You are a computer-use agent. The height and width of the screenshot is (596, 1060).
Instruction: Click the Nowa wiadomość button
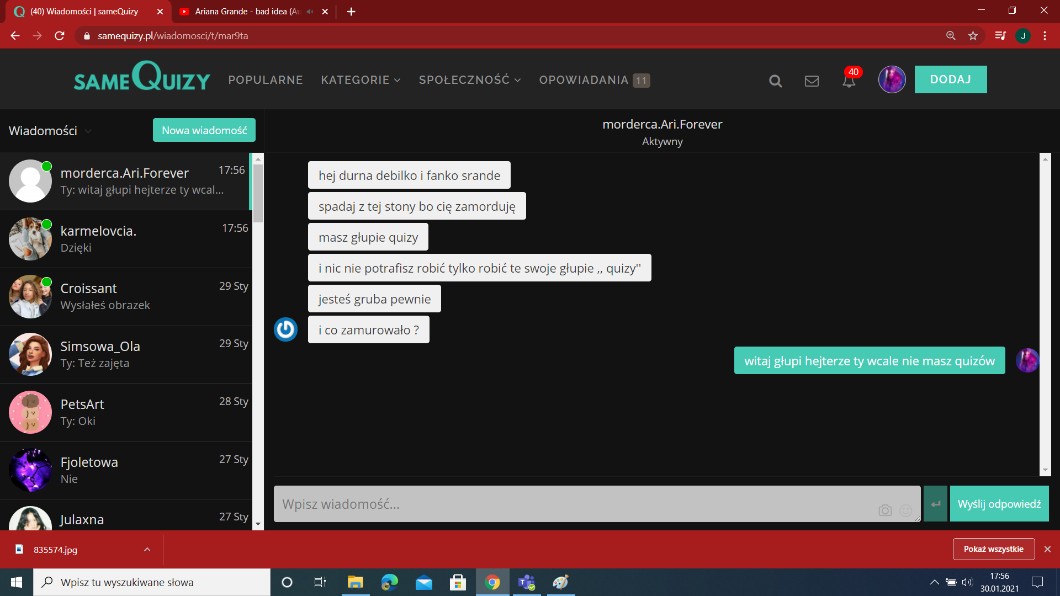pyautogui.click(x=204, y=130)
